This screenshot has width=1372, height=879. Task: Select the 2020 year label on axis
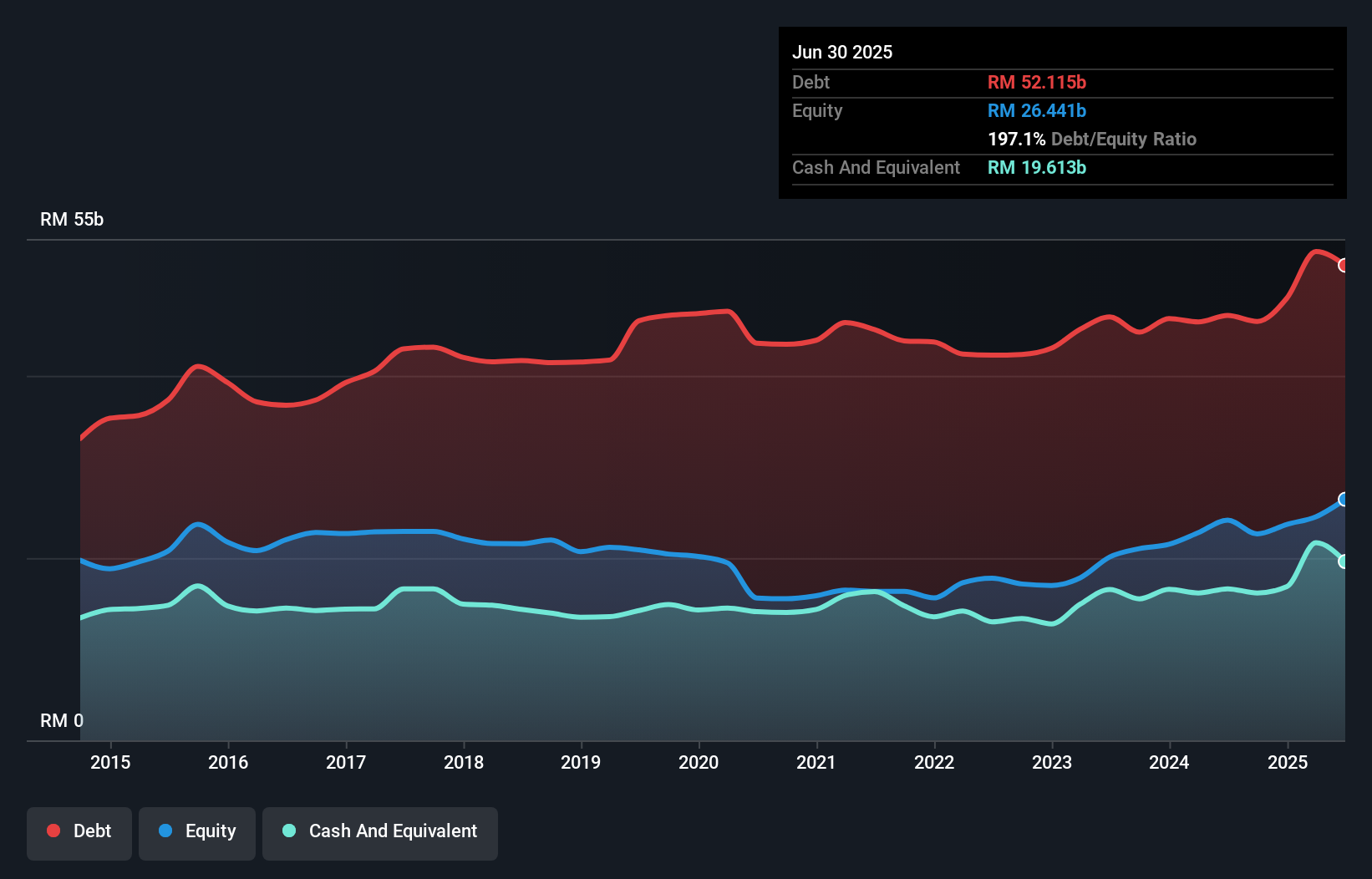[x=699, y=762]
